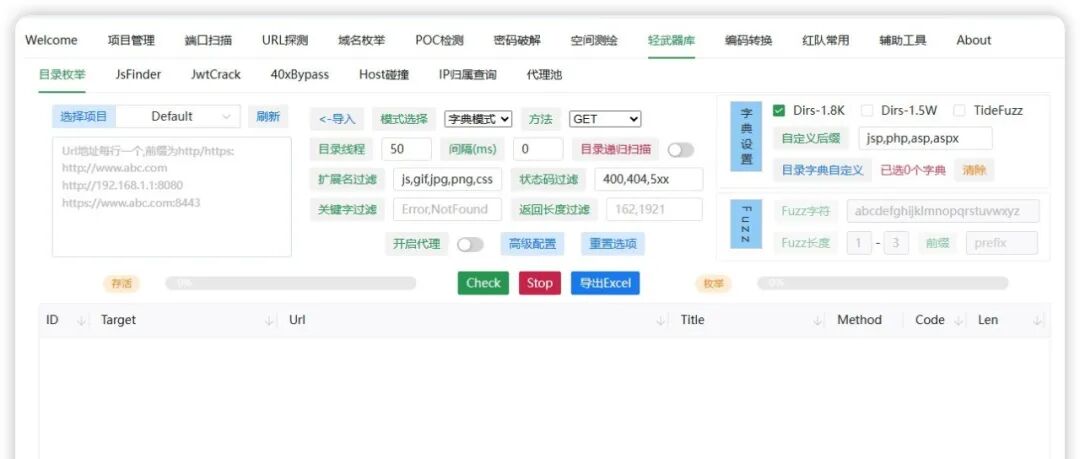
Task: Click the <-导入 import button
Action: click(x=337, y=119)
